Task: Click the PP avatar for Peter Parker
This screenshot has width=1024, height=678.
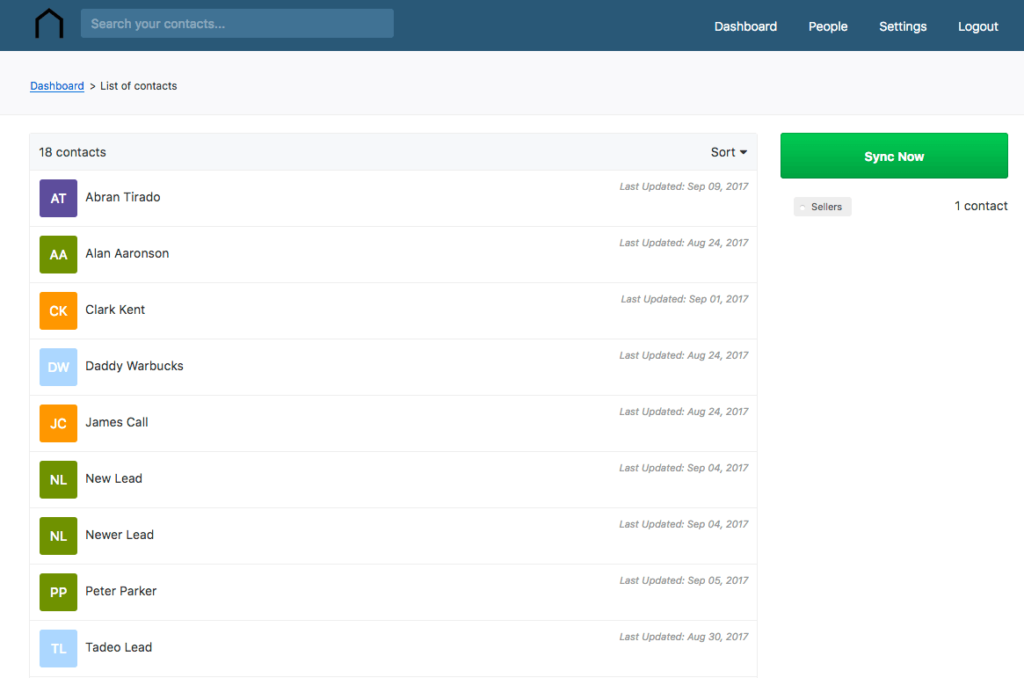Action: [58, 591]
